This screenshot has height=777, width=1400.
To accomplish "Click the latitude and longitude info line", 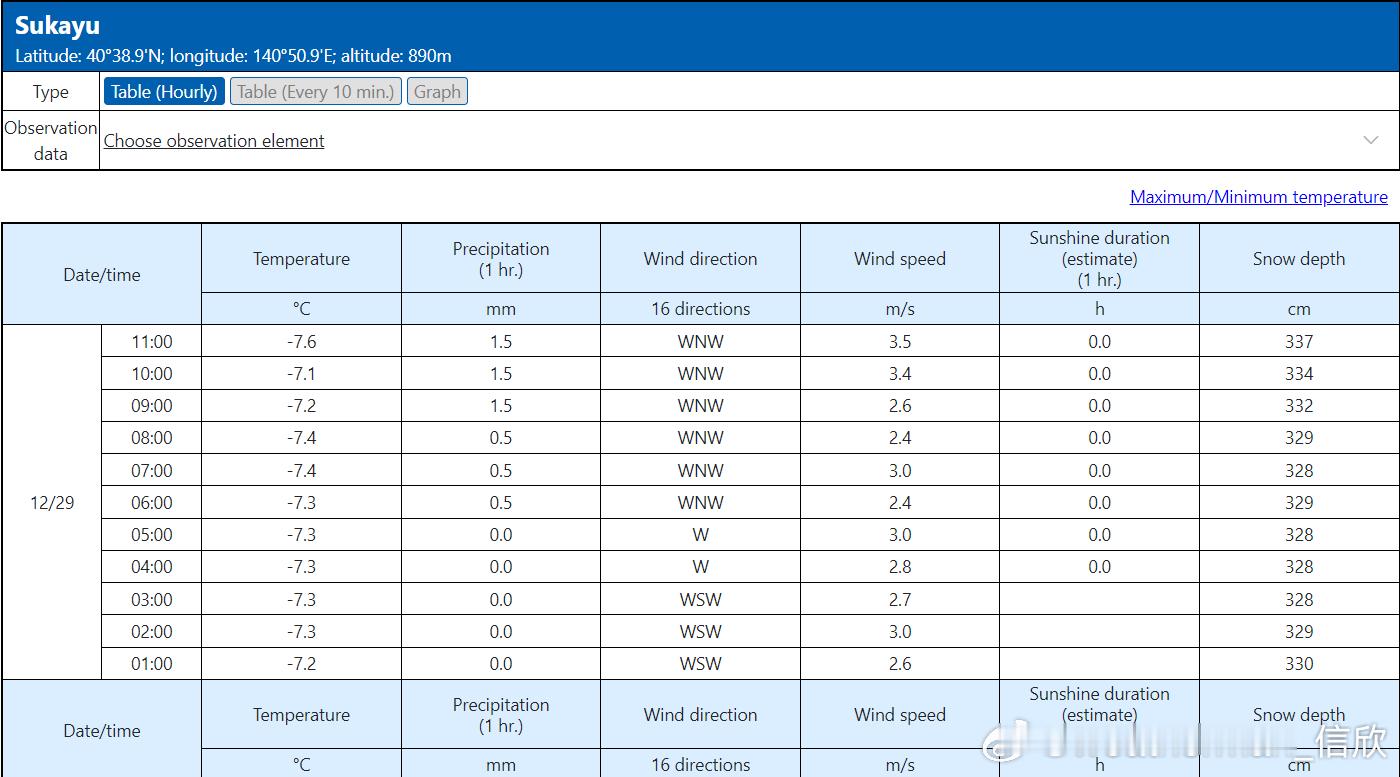I will tap(233, 56).
